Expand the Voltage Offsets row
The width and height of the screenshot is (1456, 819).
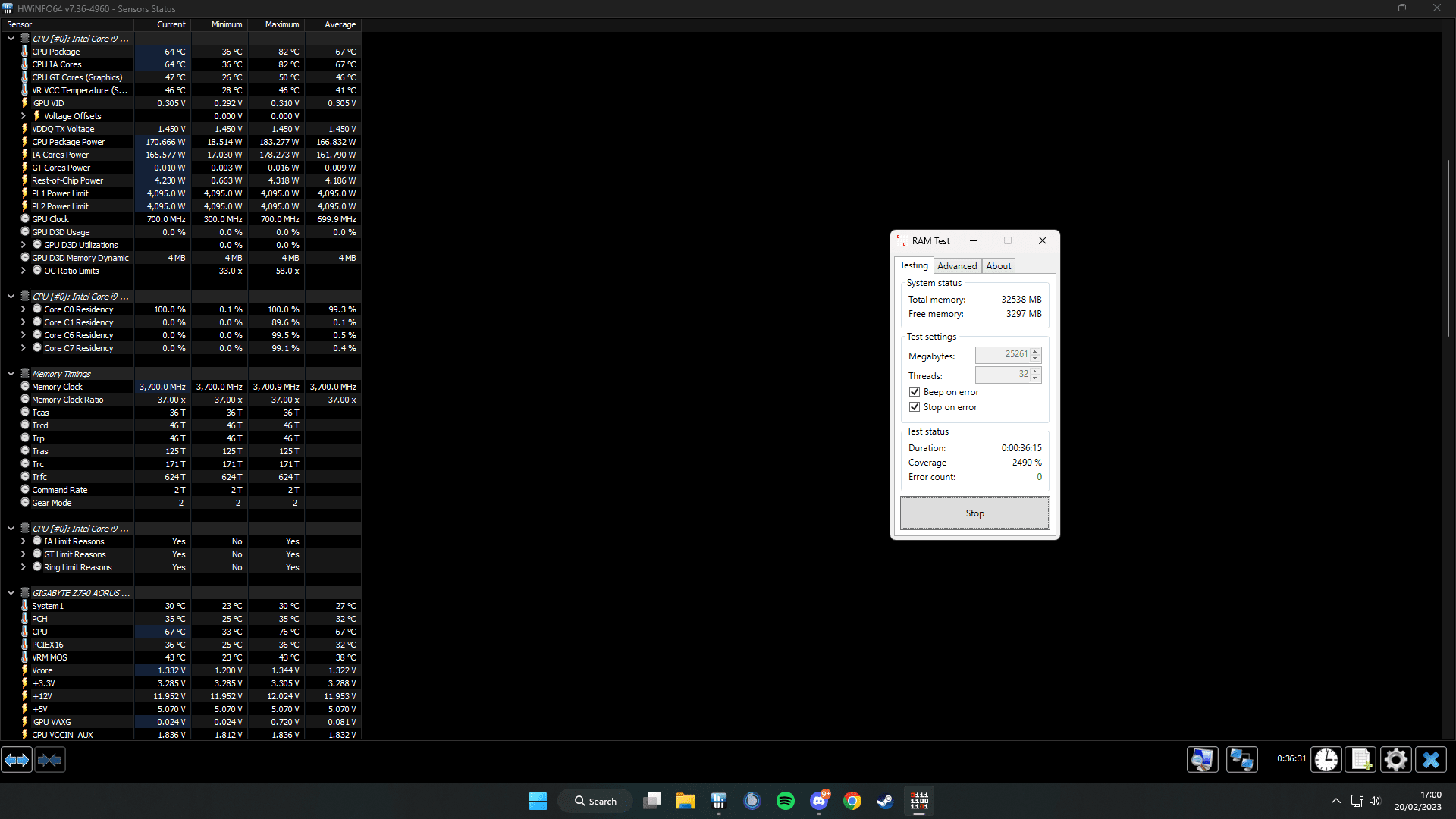point(24,116)
